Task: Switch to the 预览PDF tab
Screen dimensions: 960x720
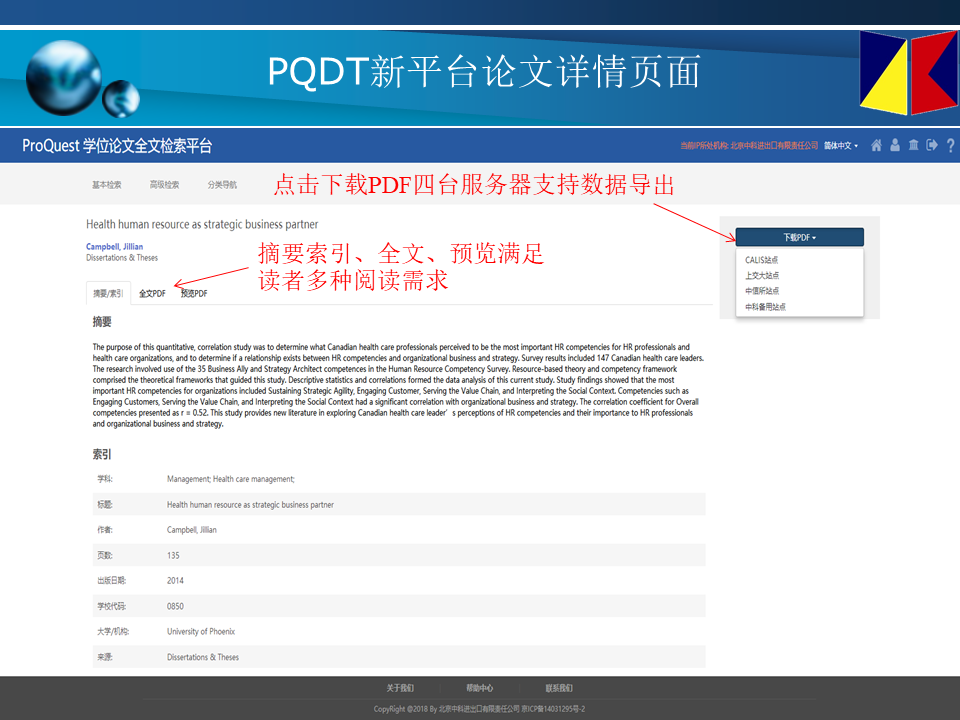Action: click(x=194, y=293)
